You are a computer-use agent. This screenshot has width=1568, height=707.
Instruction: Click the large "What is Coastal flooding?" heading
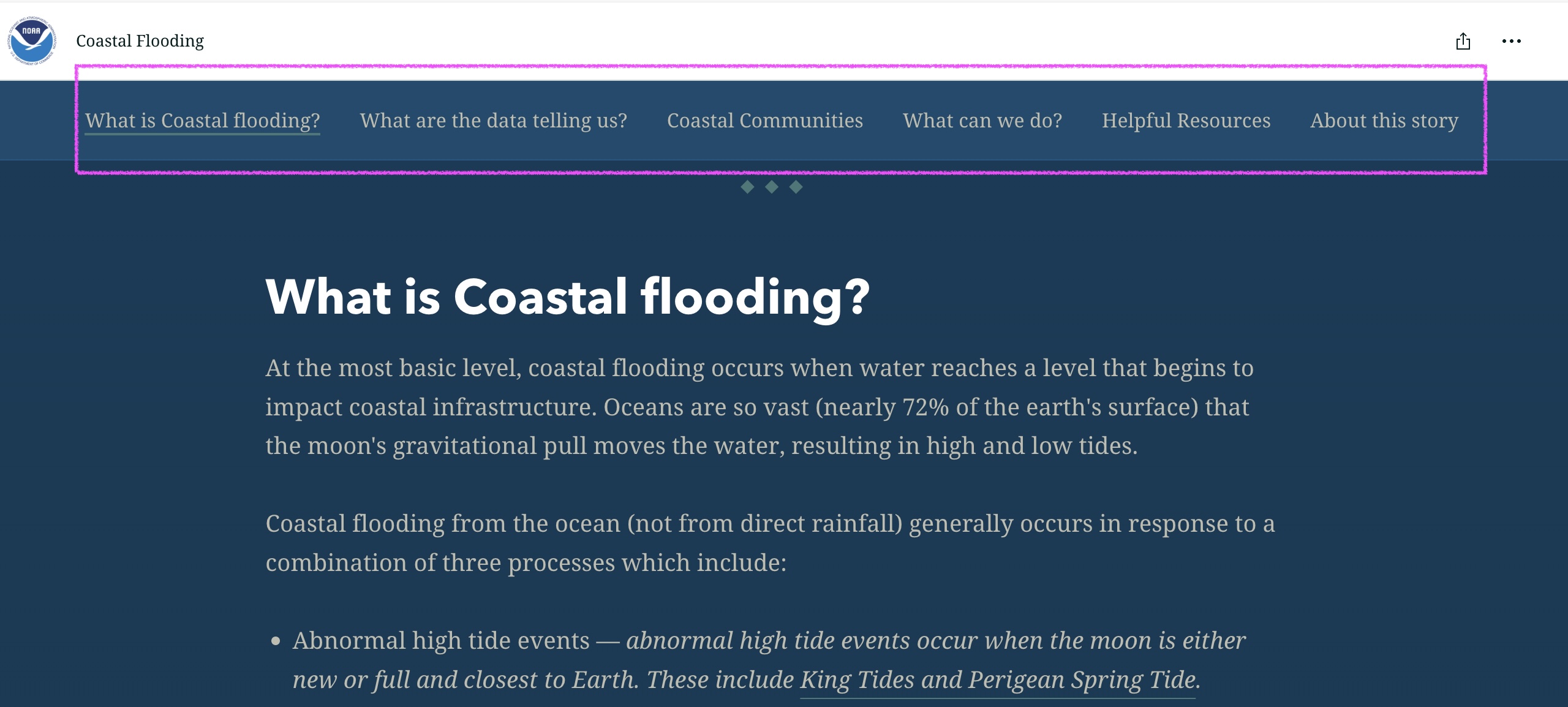click(x=567, y=297)
